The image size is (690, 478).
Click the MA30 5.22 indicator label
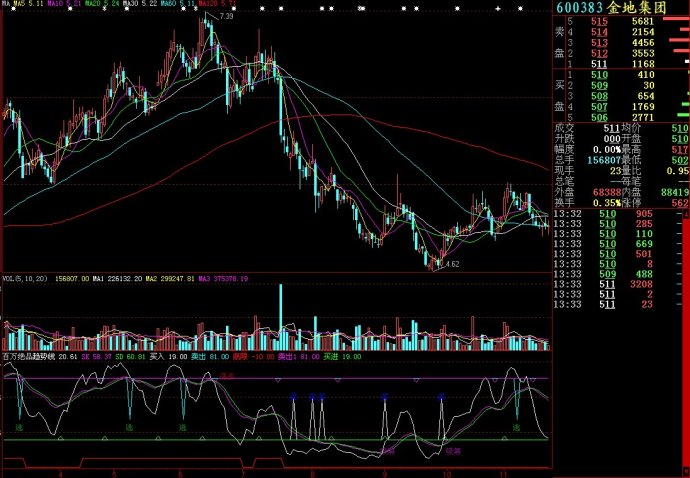[x=139, y=4]
